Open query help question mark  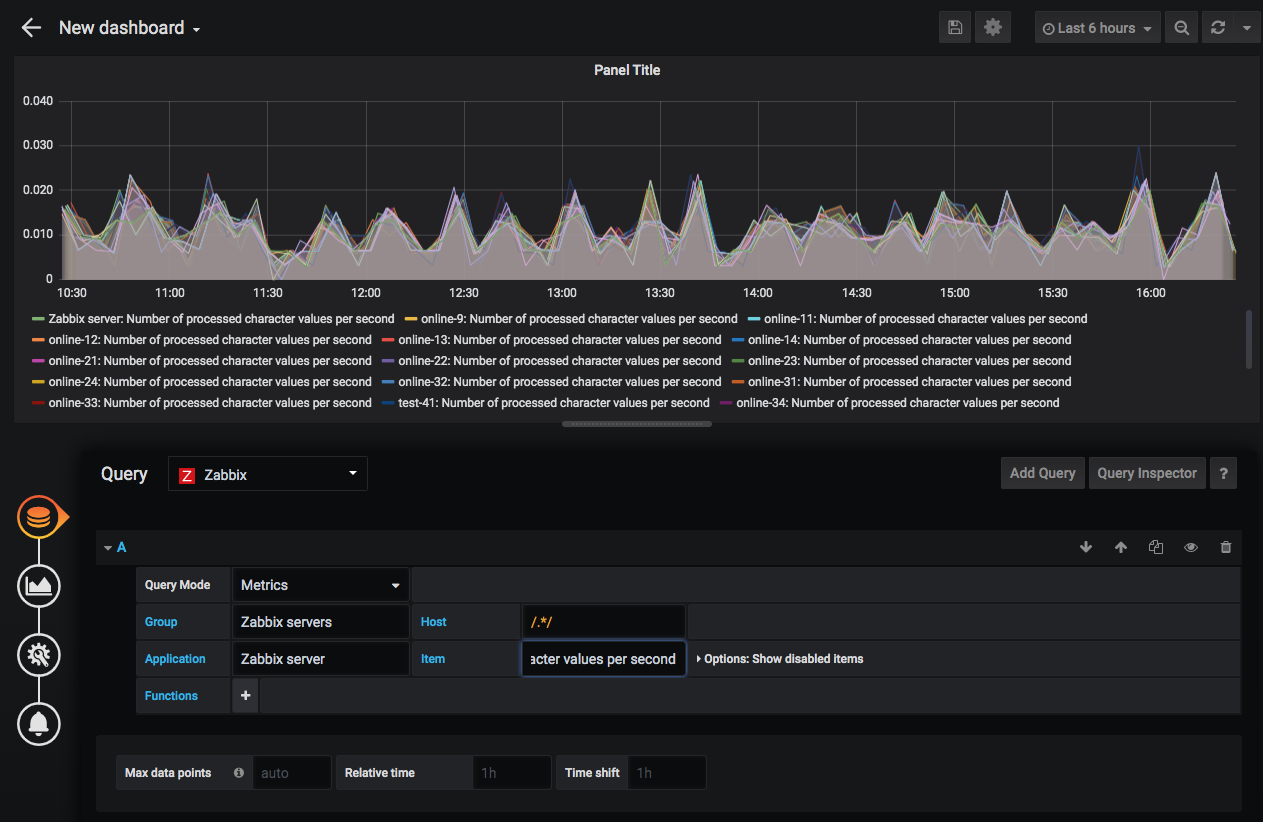tap(1223, 473)
